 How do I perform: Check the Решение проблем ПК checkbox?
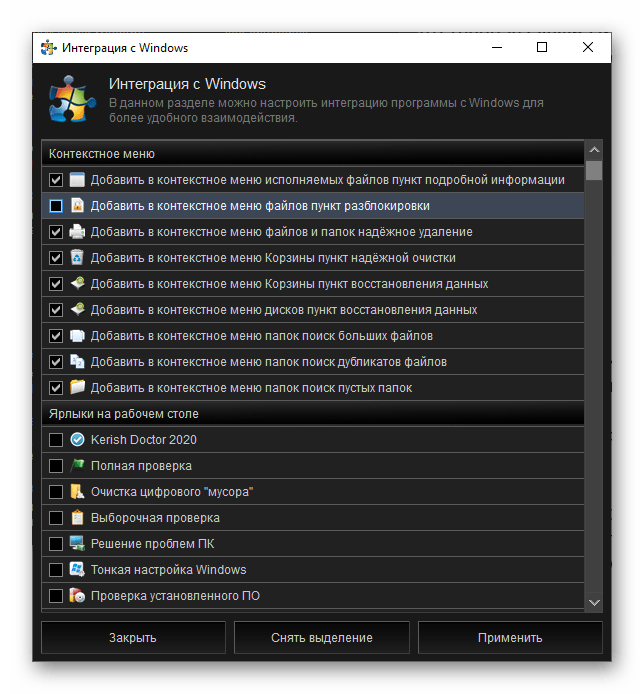(56, 544)
